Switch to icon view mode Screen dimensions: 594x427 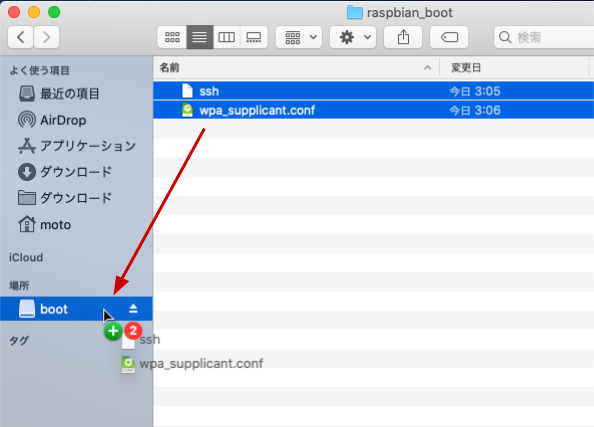click(x=172, y=37)
